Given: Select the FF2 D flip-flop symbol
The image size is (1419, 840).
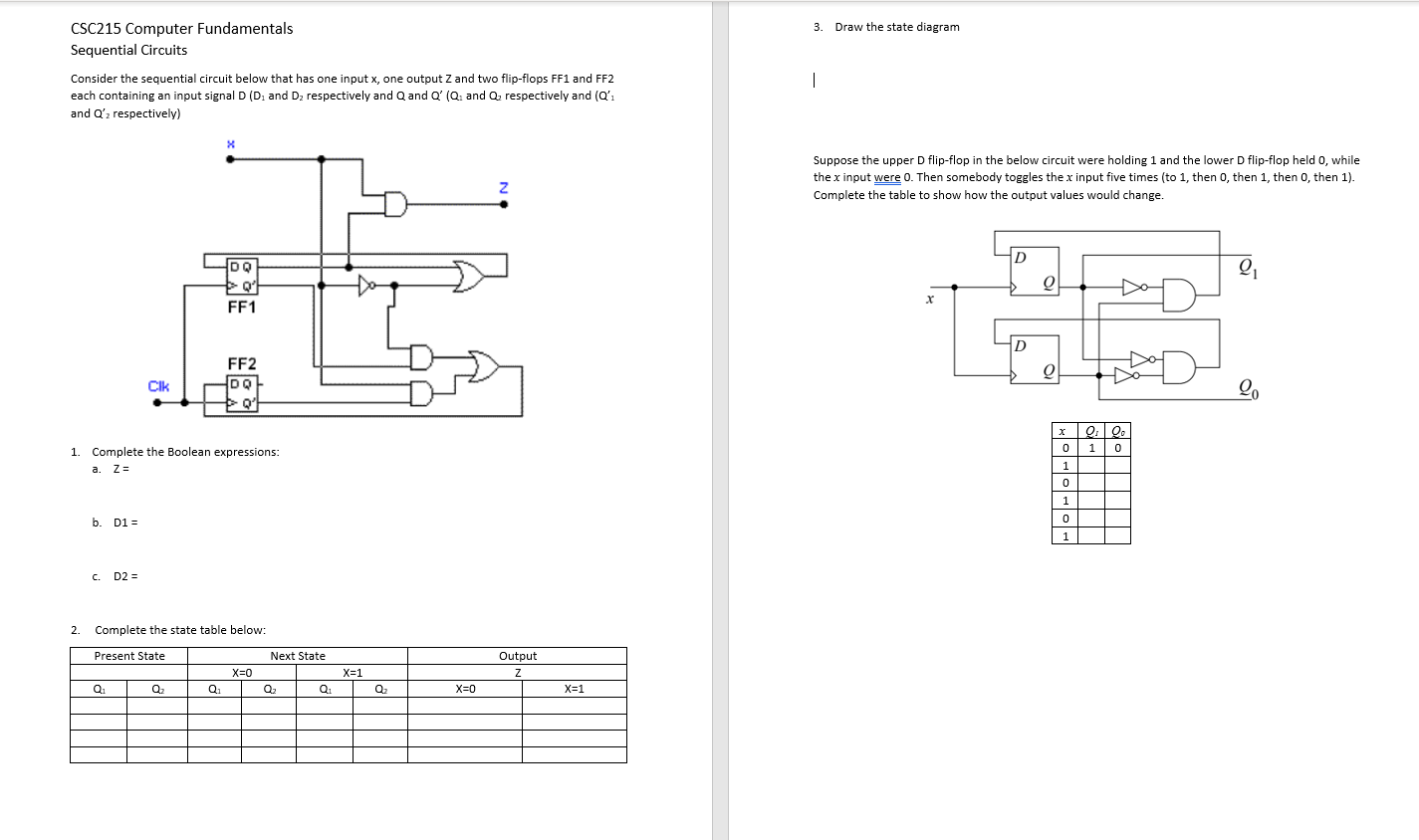Looking at the screenshot, I should click(x=242, y=393).
